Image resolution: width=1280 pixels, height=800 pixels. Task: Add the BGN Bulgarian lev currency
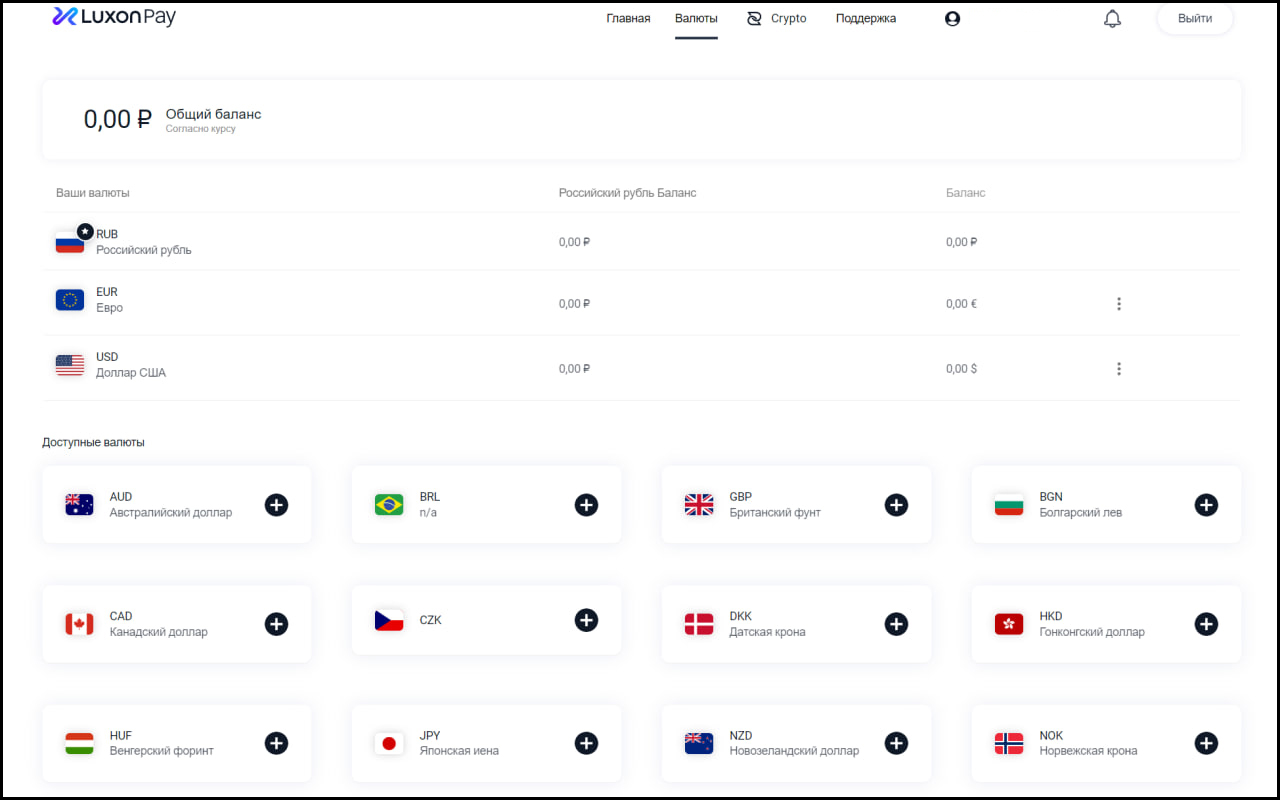(1206, 505)
